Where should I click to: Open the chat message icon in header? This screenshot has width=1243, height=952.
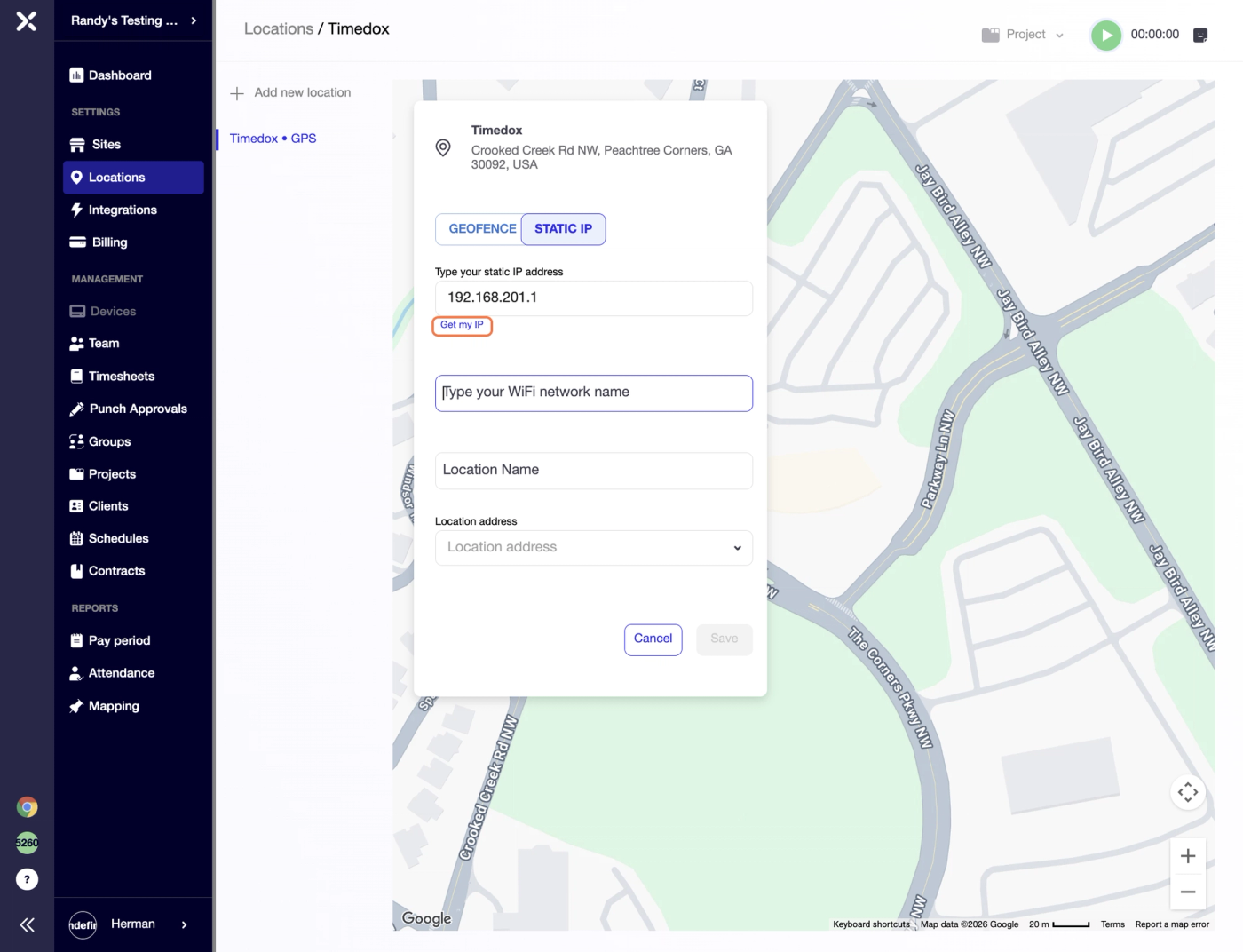(1200, 35)
